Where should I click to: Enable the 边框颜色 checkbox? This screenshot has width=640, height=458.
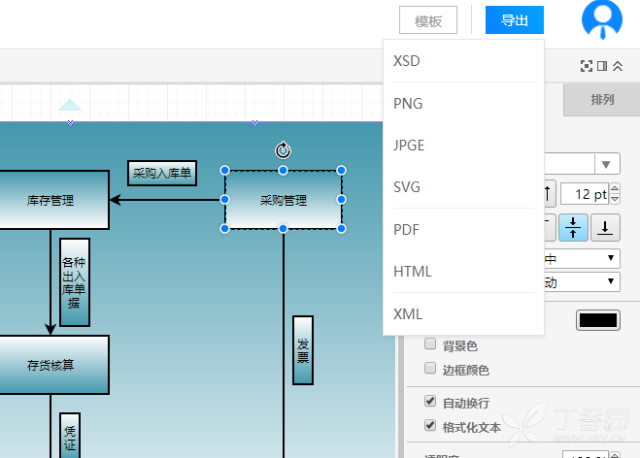point(430,368)
